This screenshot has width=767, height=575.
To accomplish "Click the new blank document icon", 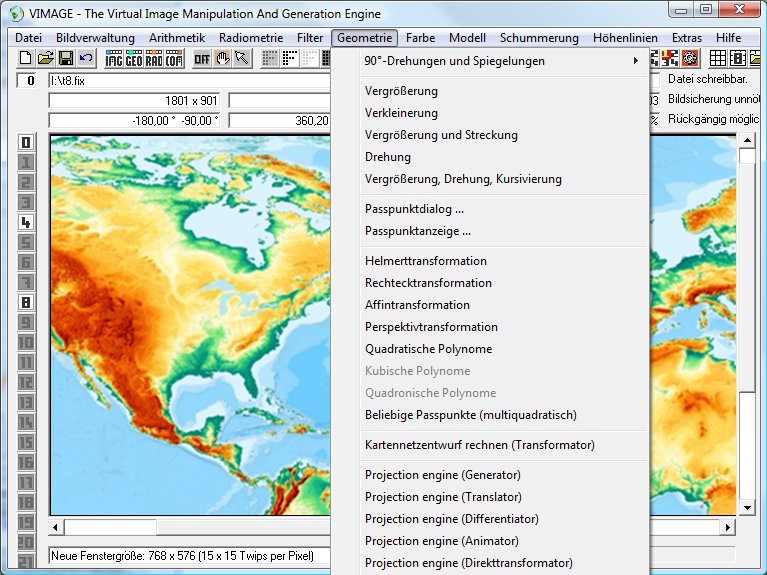I will (x=25, y=59).
